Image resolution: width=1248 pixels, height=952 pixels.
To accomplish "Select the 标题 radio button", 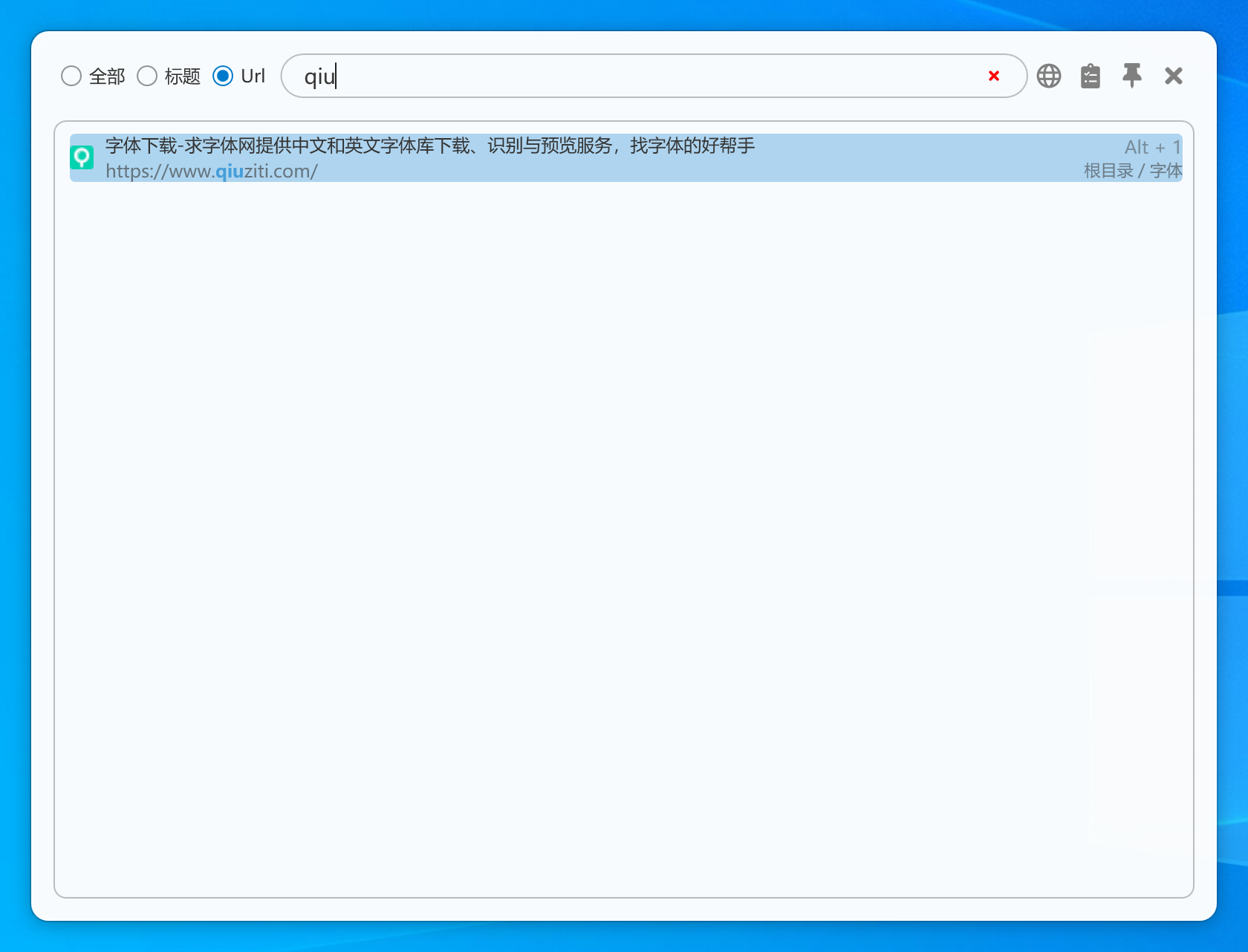I will [x=147, y=76].
